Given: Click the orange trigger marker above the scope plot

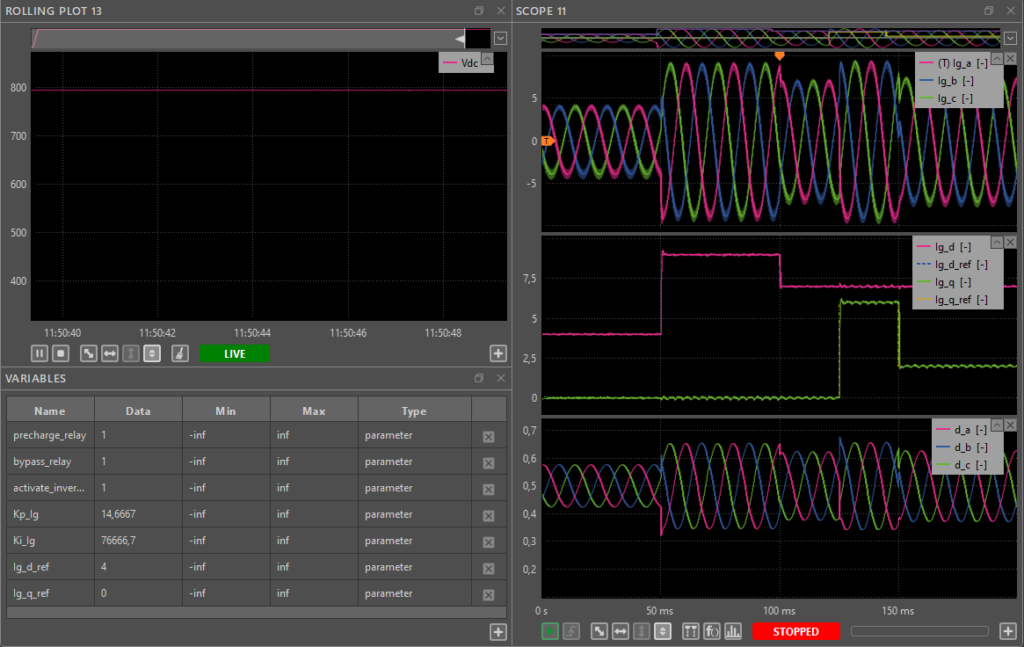Looking at the screenshot, I should point(780,56).
